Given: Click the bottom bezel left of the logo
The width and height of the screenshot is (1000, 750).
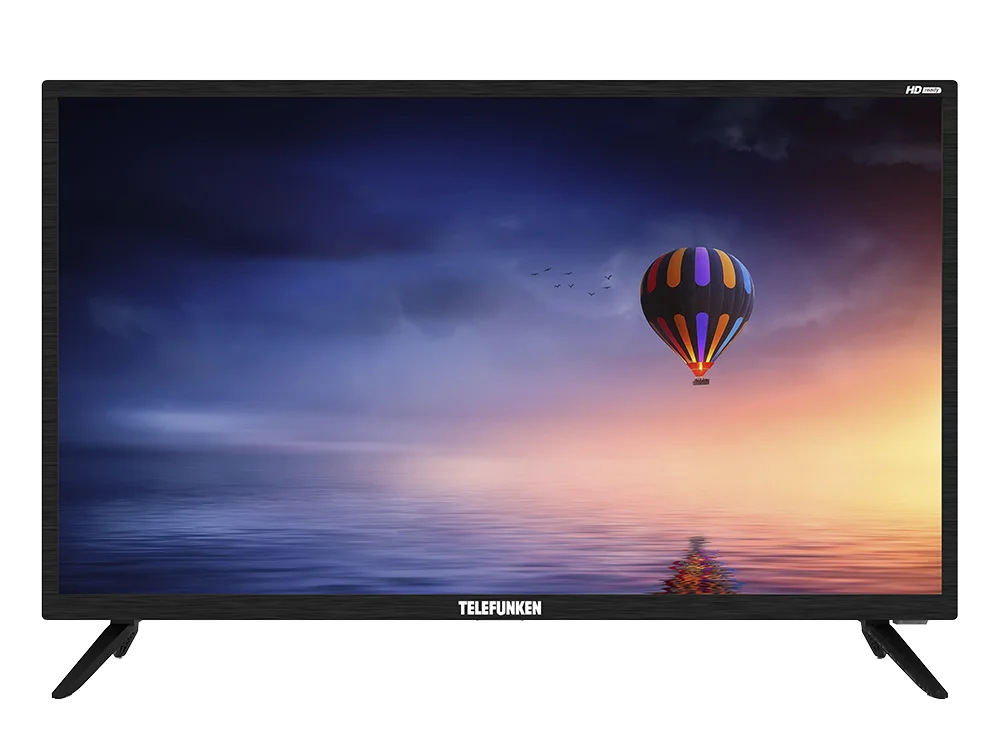Looking at the screenshot, I should (250, 608).
